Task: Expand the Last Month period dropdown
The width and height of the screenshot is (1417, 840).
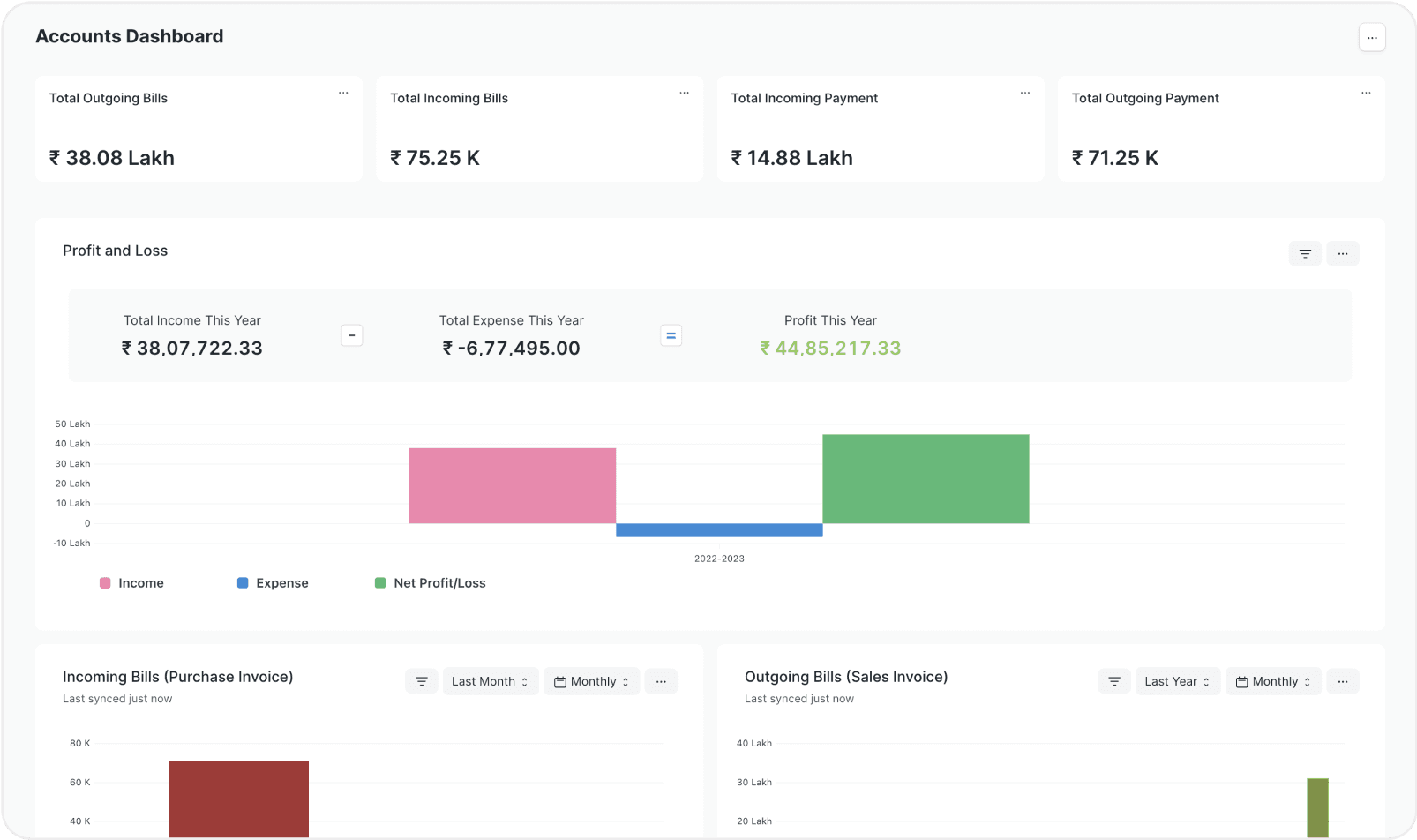Action: (490, 681)
